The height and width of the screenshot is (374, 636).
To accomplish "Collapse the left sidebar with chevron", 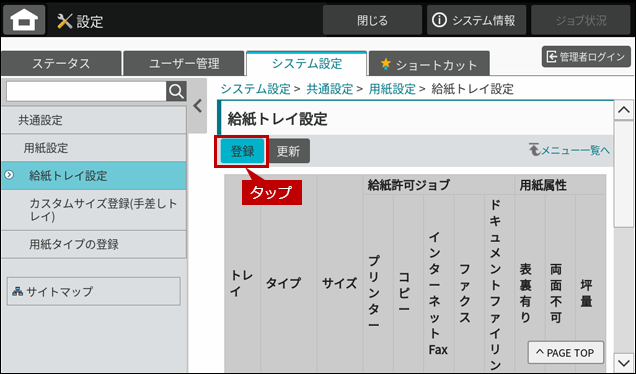I will 198,106.
